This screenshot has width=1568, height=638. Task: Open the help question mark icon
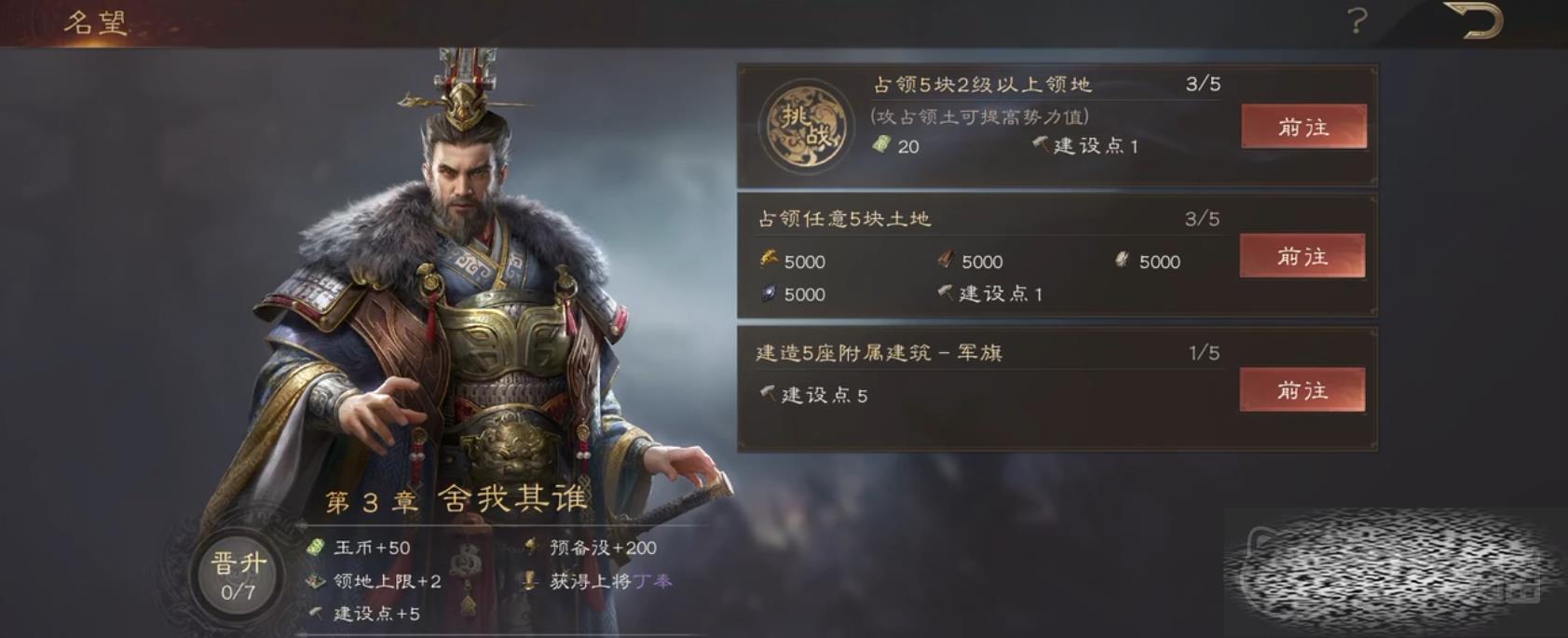click(x=1357, y=20)
